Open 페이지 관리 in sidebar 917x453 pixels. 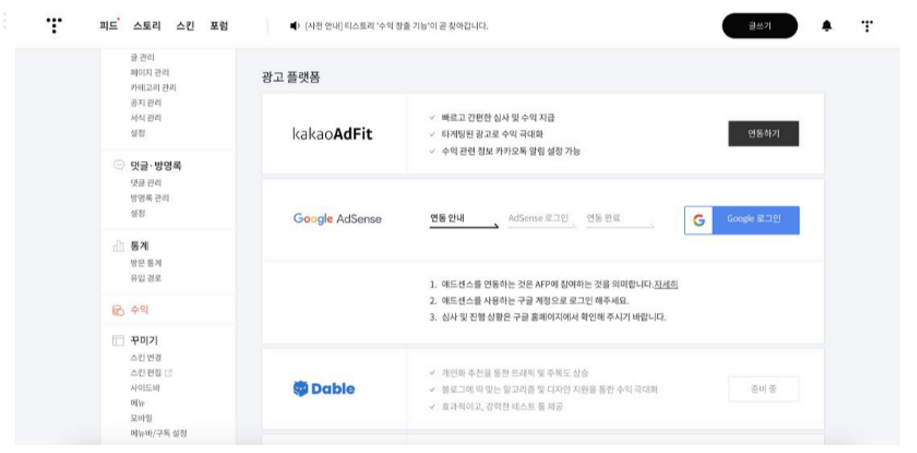pos(150,72)
